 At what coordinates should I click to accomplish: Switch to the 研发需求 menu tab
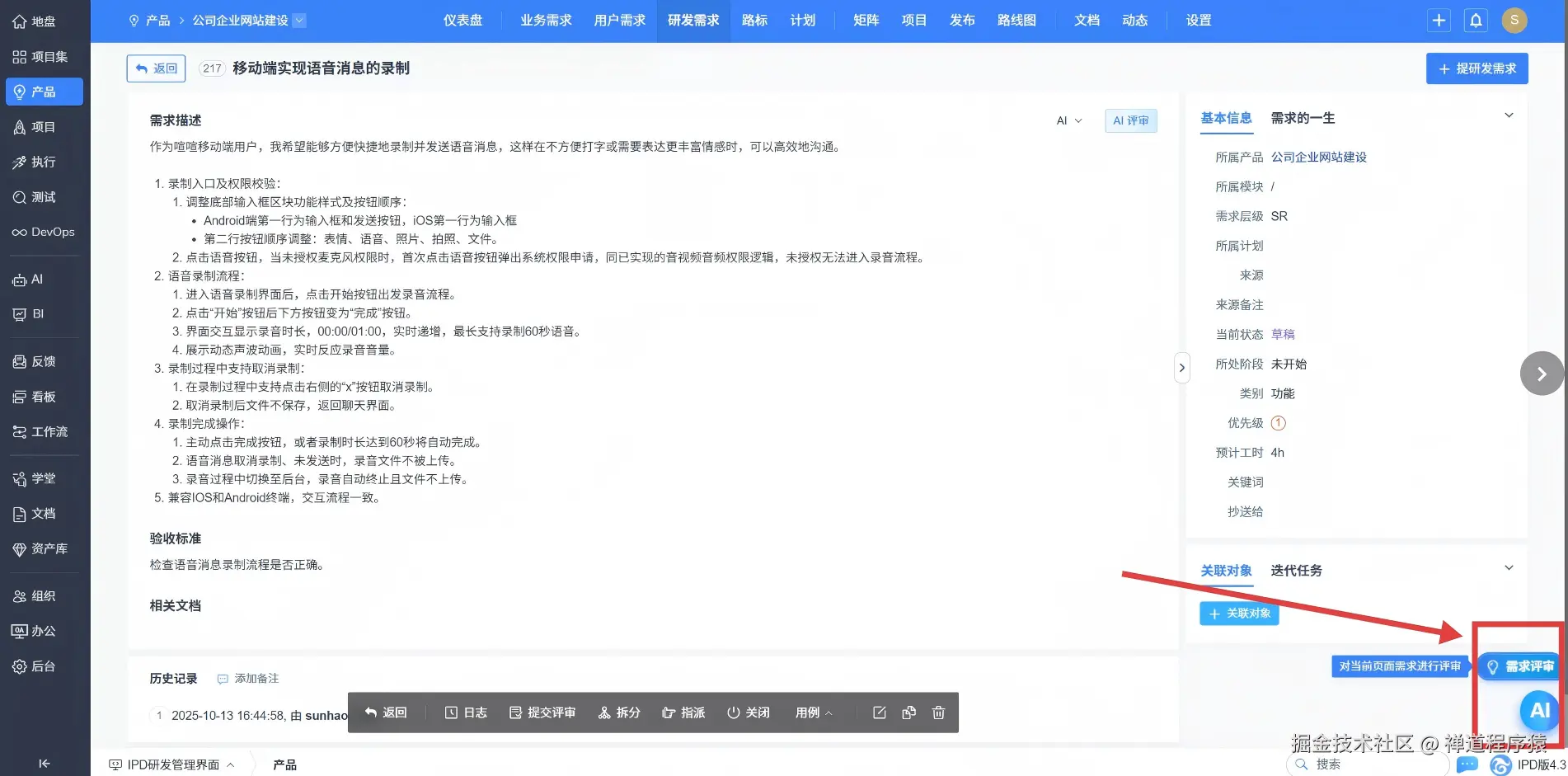coord(692,20)
